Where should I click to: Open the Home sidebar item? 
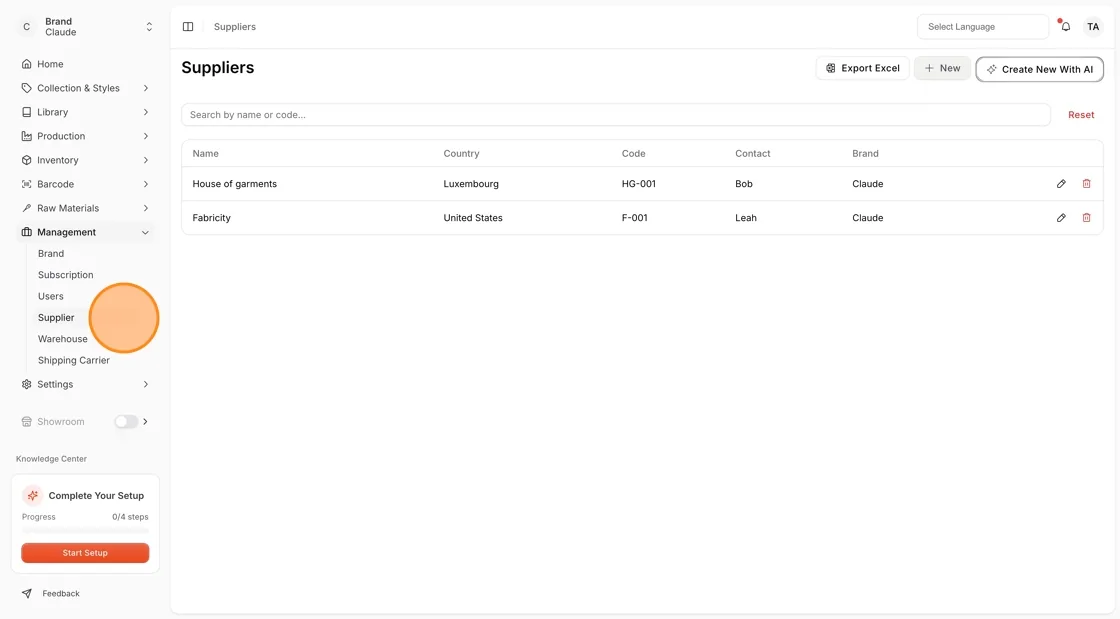85,64
